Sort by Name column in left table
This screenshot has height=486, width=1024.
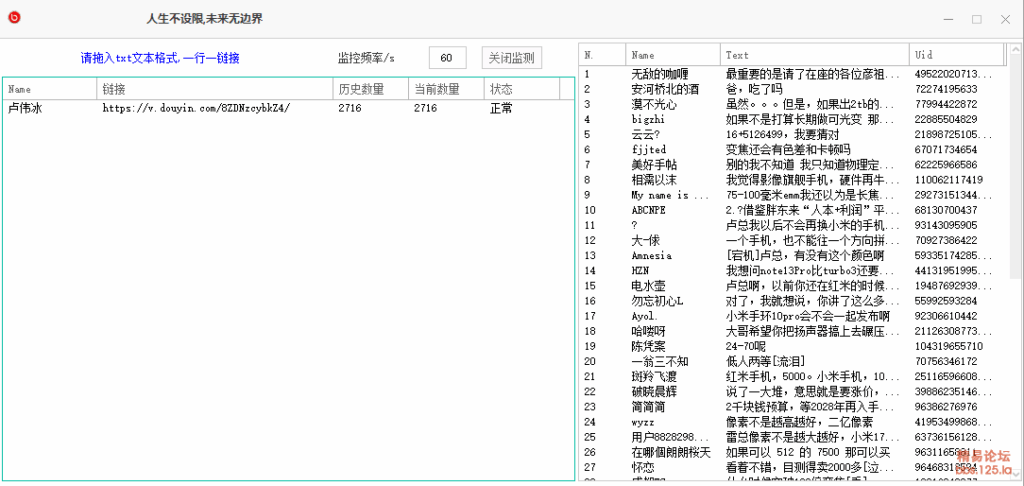pos(49,89)
